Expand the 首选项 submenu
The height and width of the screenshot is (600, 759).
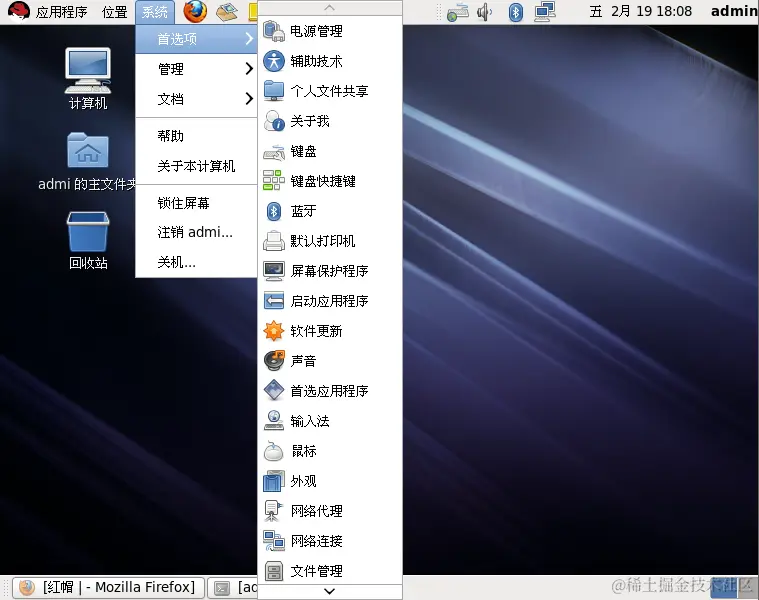click(196, 39)
